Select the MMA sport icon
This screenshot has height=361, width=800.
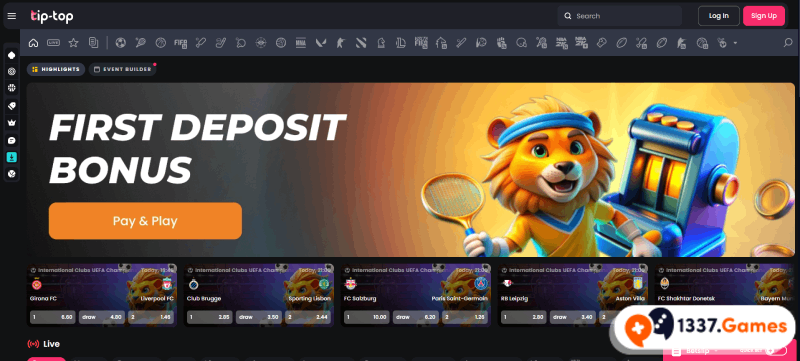pyautogui.click(x=301, y=43)
